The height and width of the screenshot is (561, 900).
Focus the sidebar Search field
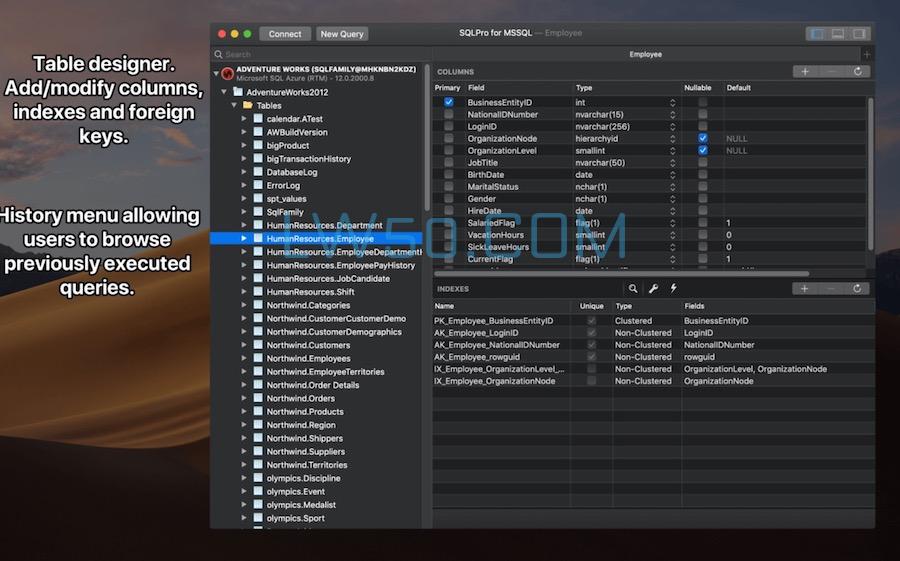[321, 55]
